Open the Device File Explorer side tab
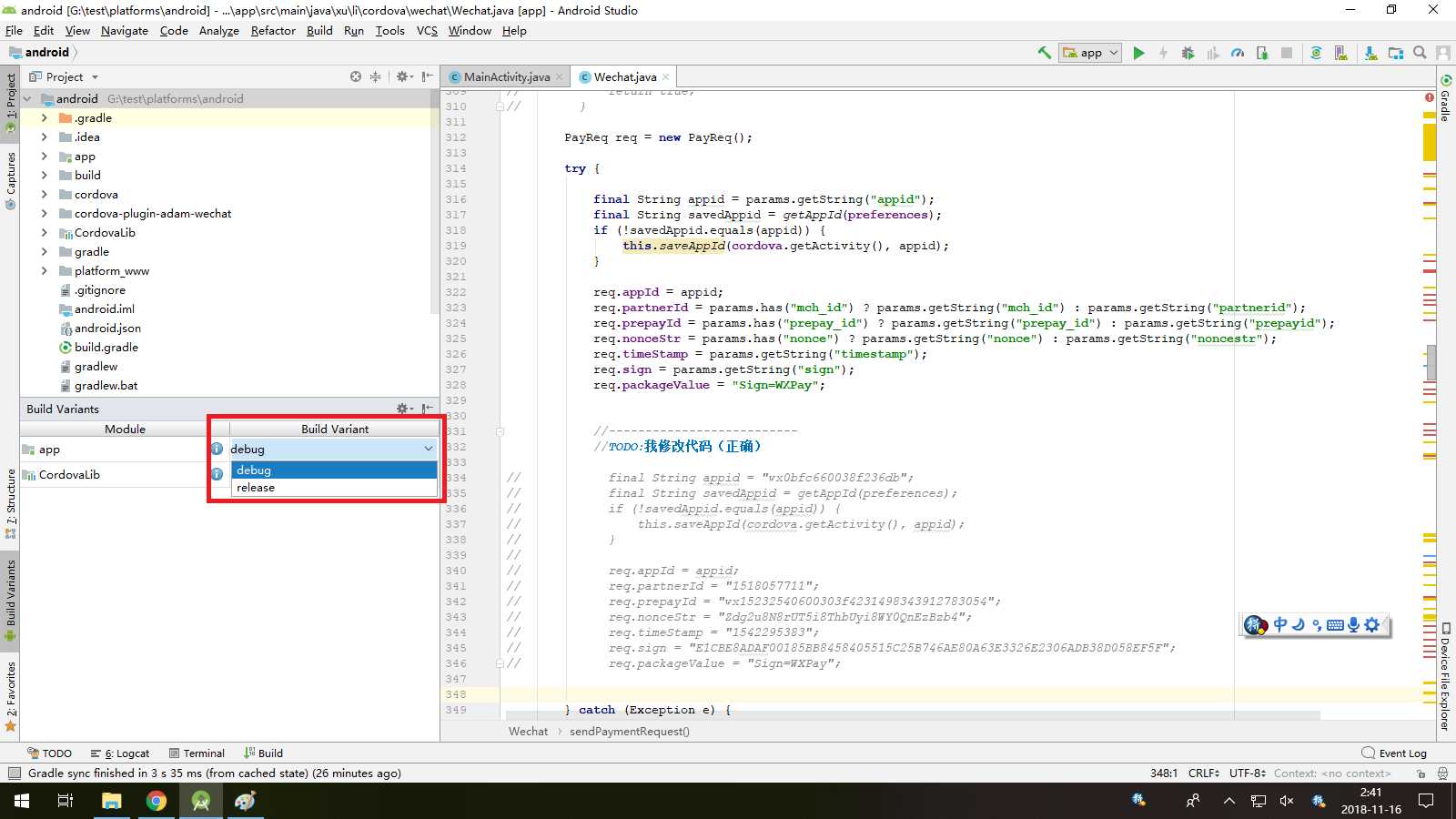Screen dimensions: 1456x819 pyautogui.click(x=1445, y=677)
